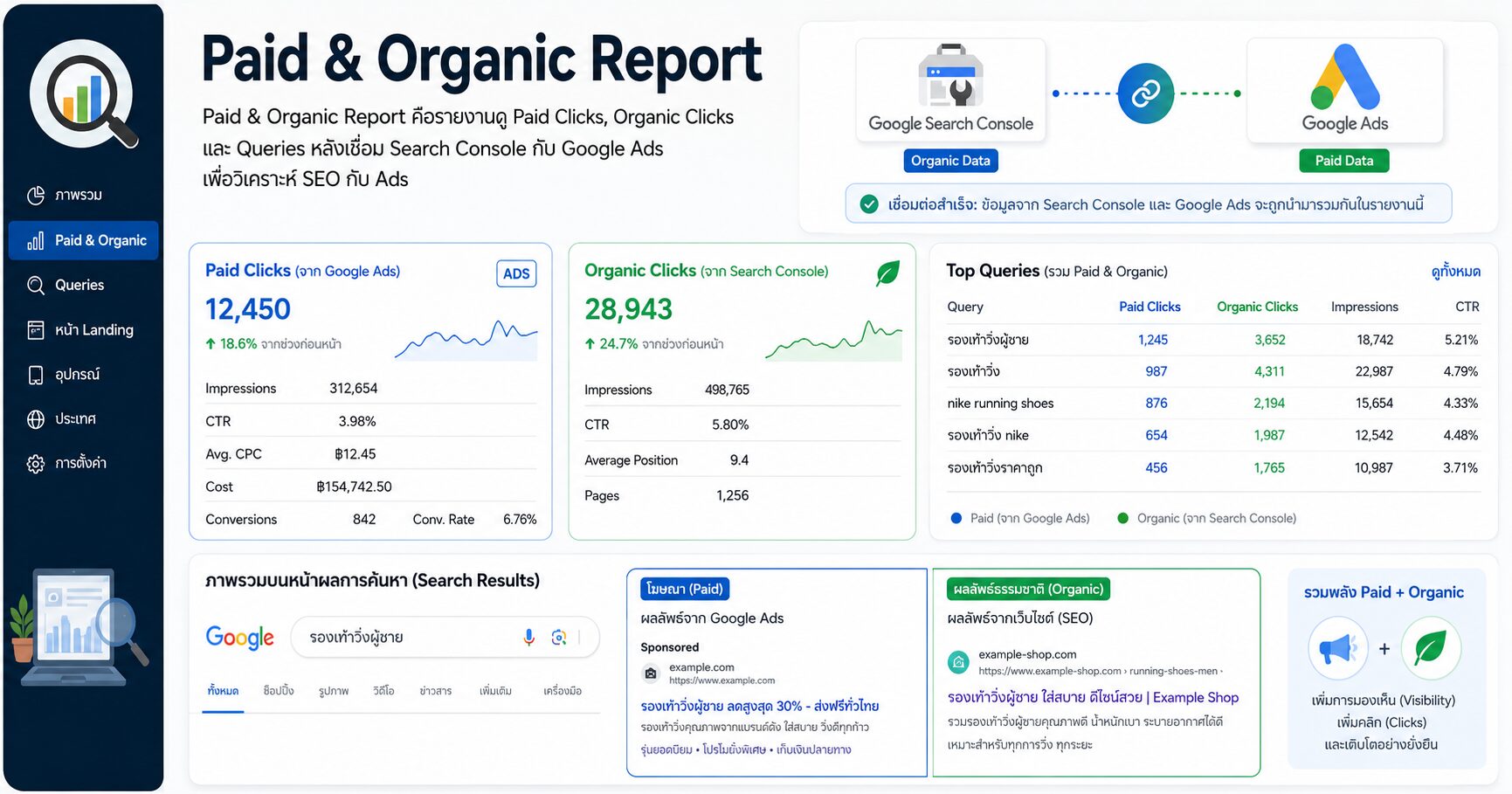
Task: Switch to ข่าวสาร search tab
Action: [436, 691]
